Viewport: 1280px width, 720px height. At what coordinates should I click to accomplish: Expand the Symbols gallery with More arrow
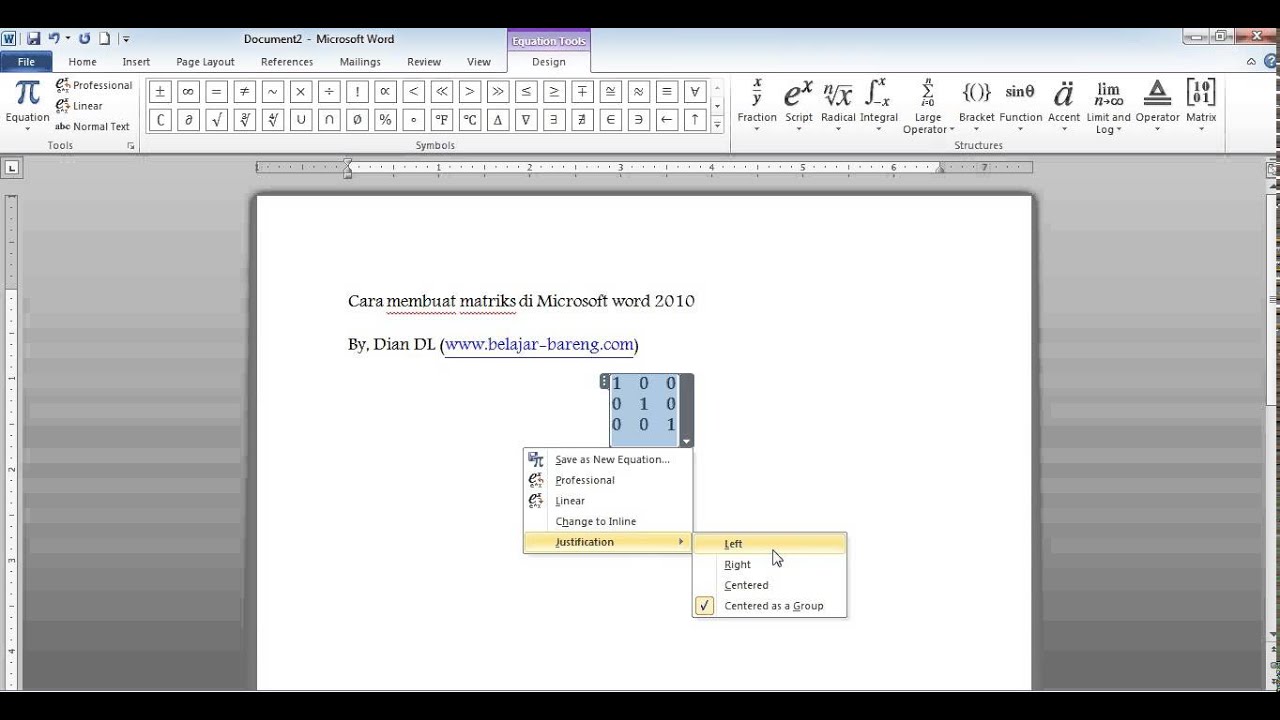[717, 124]
